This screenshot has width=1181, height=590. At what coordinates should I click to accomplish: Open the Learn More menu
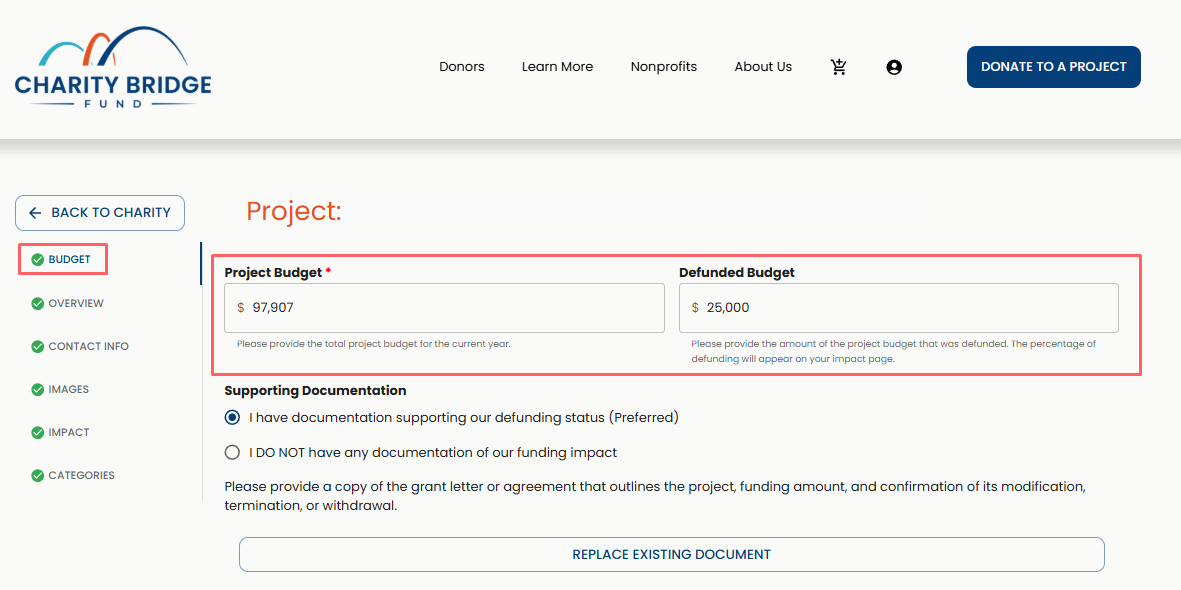557,67
